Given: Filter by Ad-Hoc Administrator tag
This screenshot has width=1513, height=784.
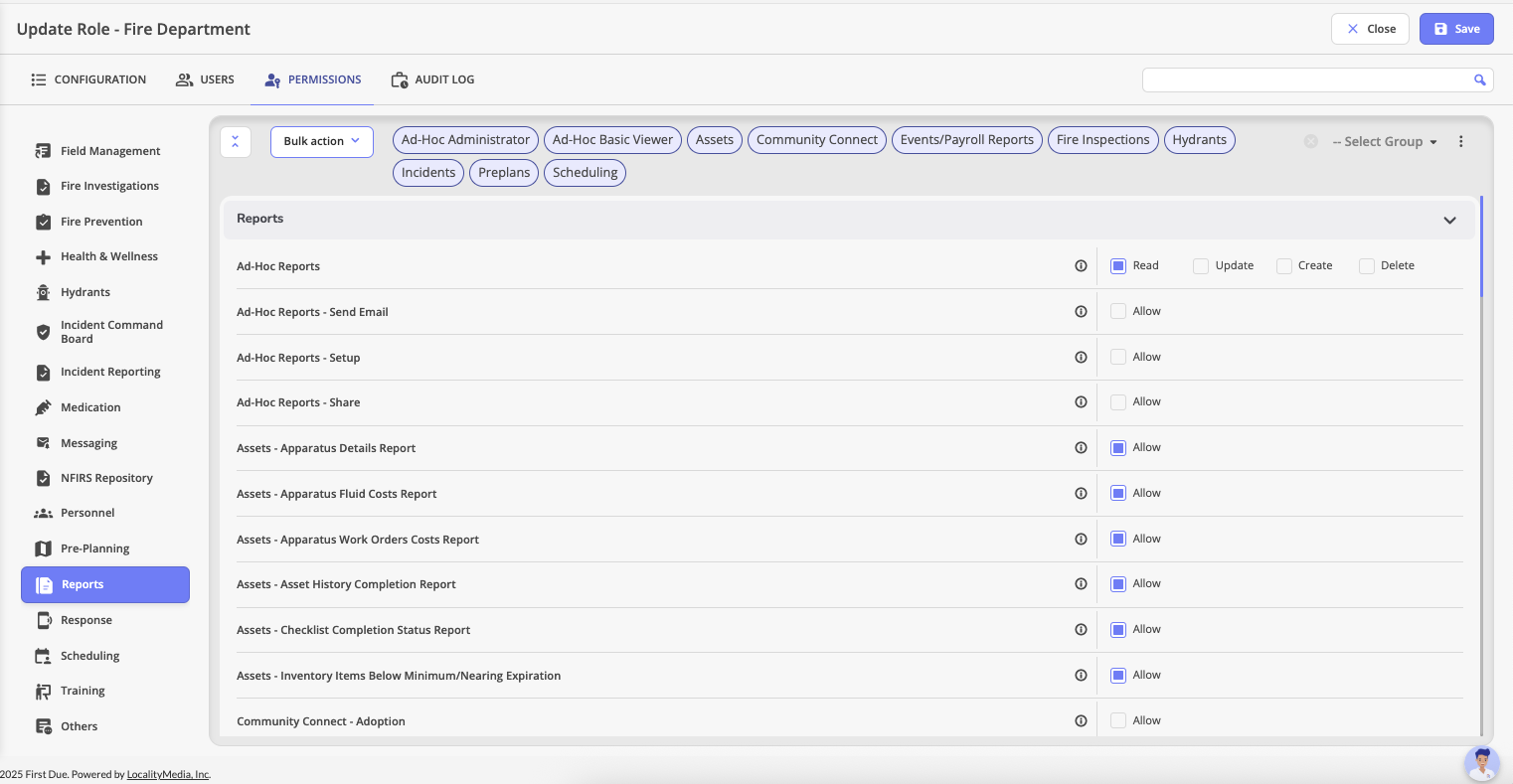Looking at the screenshot, I should 465,140.
